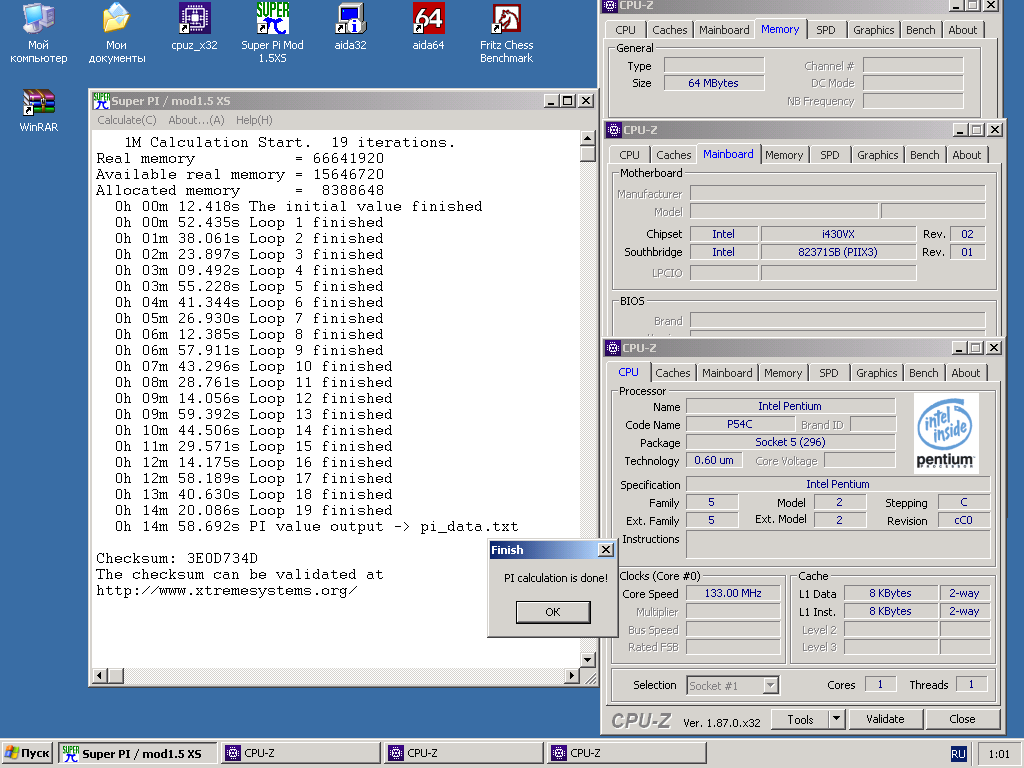Click the Southbridge 82371SB (PIIX3) field
1024x768 pixels.
838,252
